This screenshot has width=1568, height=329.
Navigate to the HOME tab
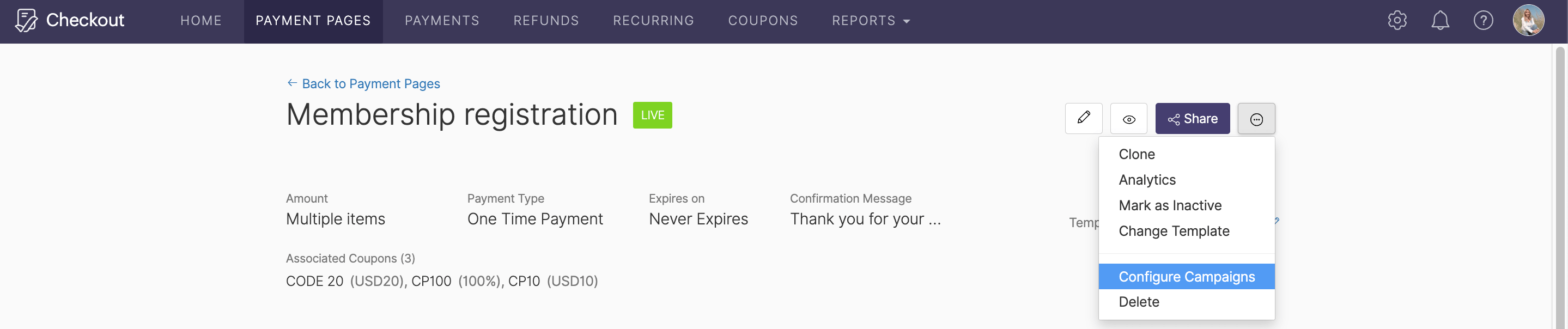click(201, 20)
